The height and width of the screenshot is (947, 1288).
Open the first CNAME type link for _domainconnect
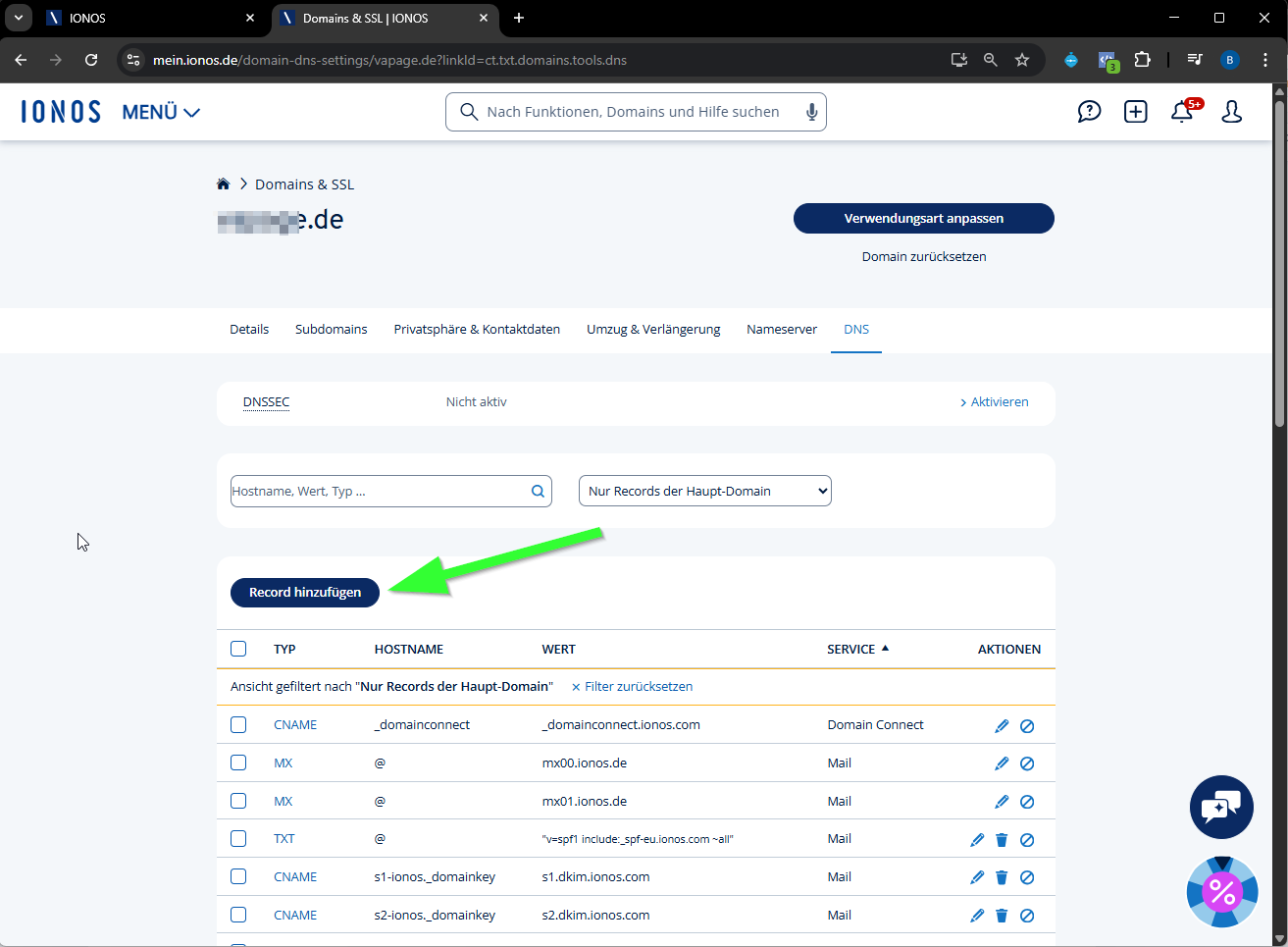295,725
